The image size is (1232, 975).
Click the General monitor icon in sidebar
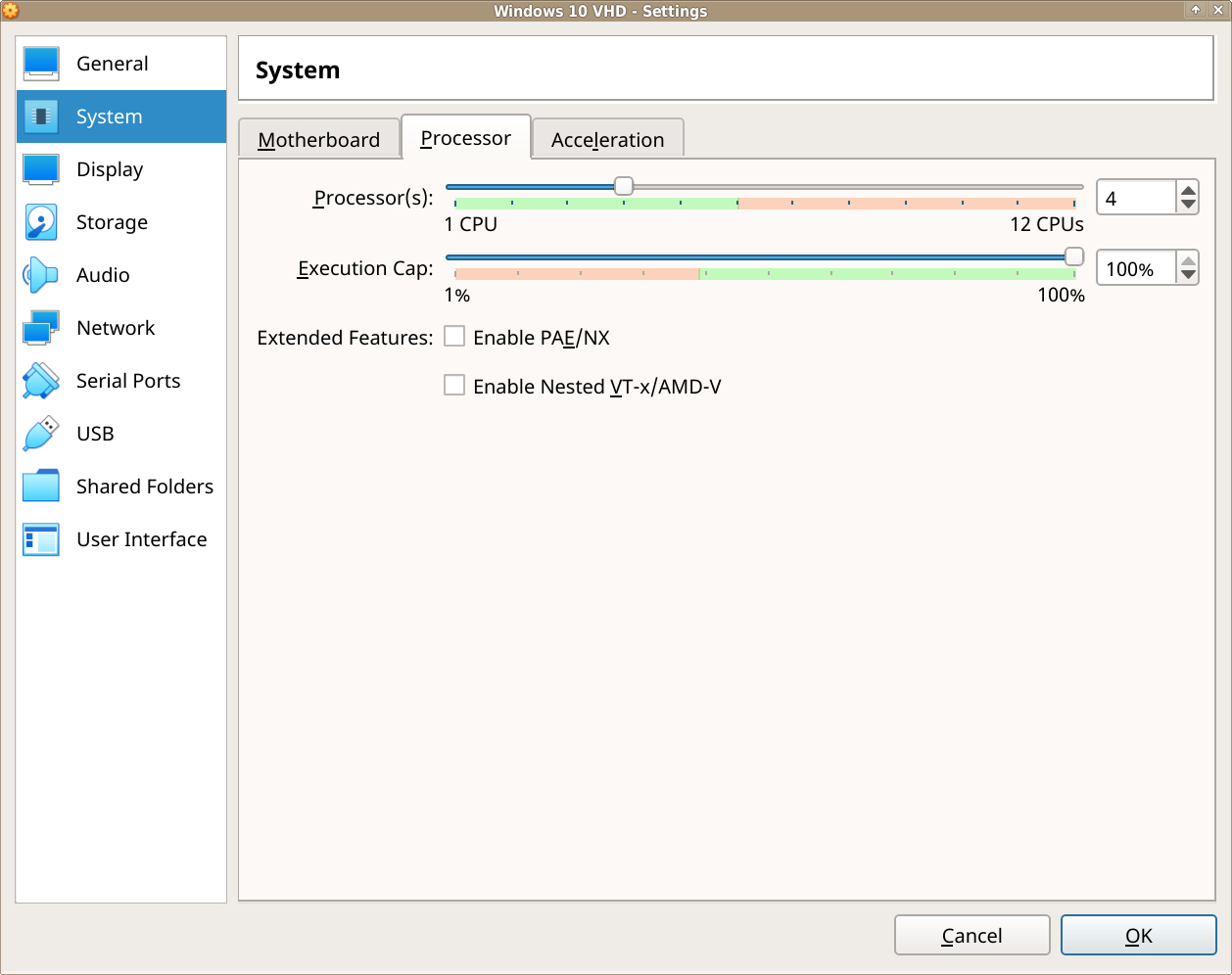tap(41, 64)
